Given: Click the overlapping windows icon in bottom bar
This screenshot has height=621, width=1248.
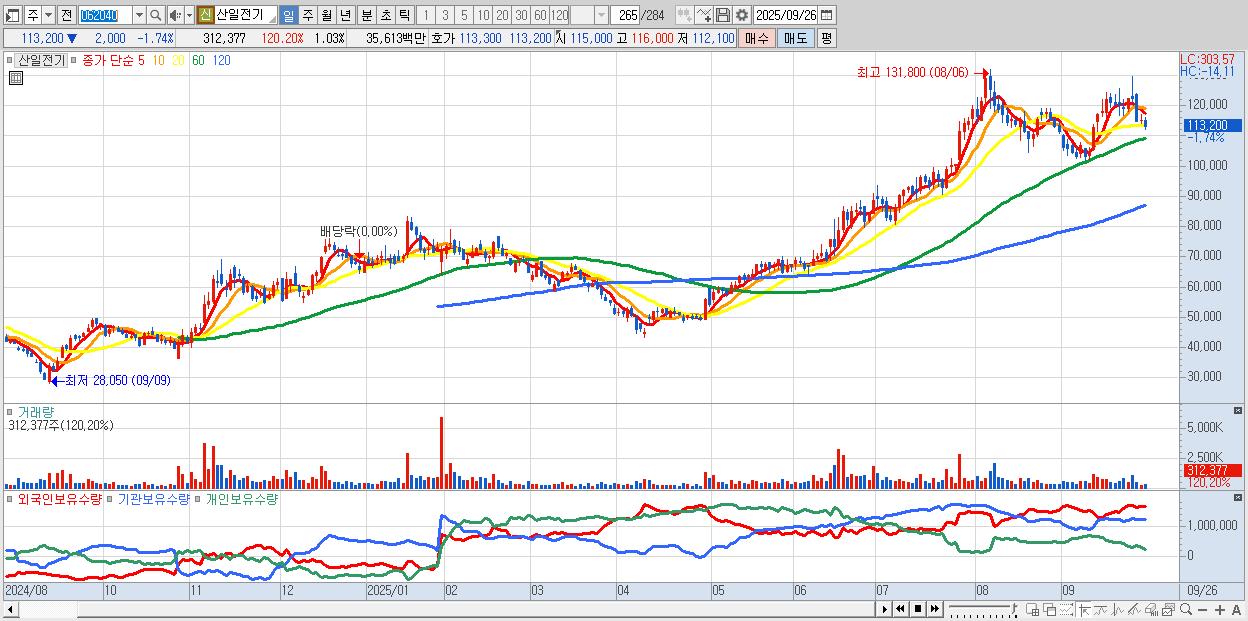Looking at the screenshot, I should tap(1050, 610).
